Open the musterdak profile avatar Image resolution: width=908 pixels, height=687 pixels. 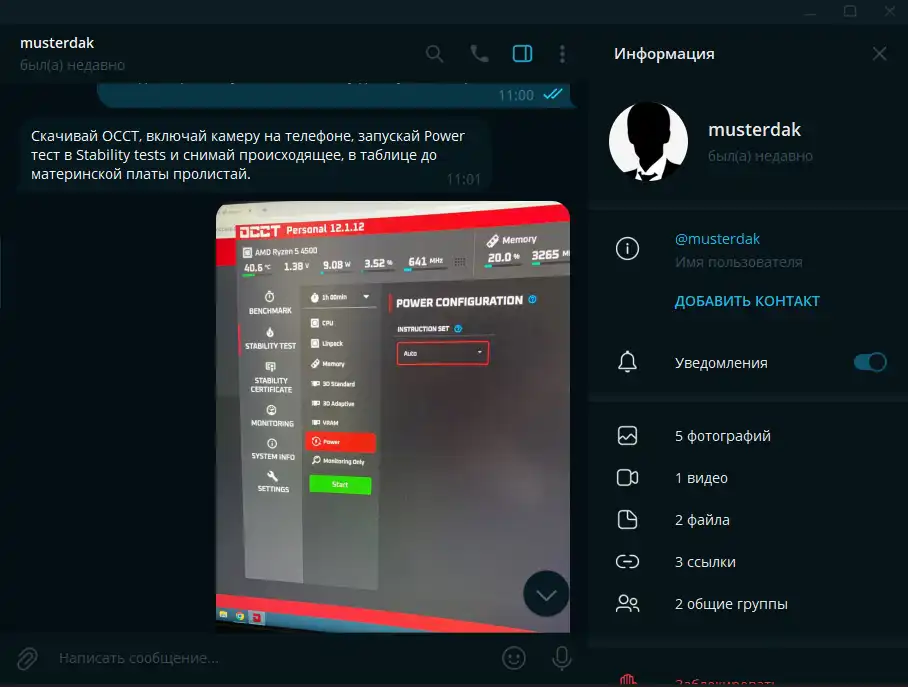[x=648, y=141]
